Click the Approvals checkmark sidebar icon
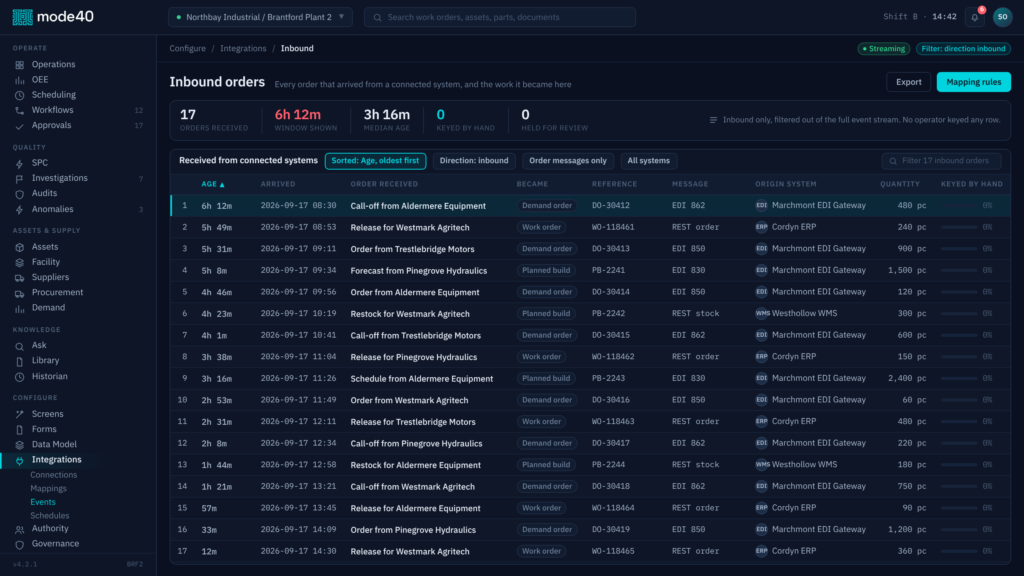 tap(20, 126)
